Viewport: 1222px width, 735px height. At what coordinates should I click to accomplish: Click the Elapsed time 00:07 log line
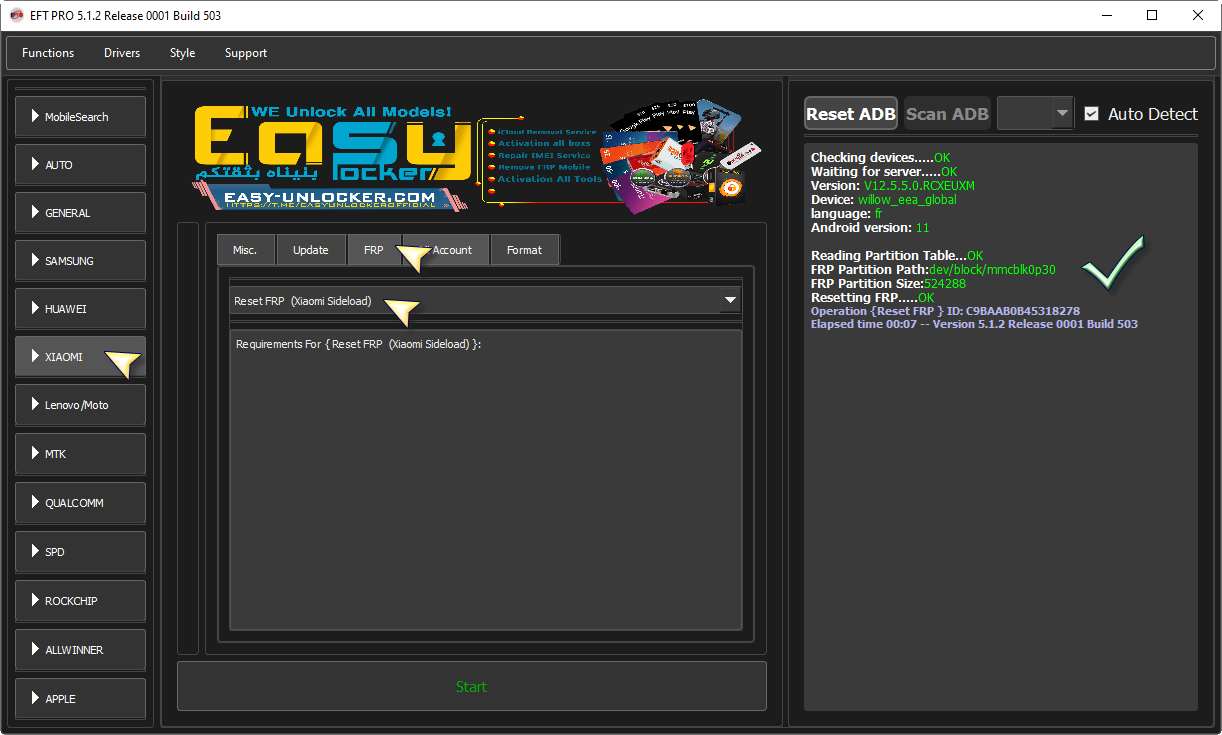point(974,324)
